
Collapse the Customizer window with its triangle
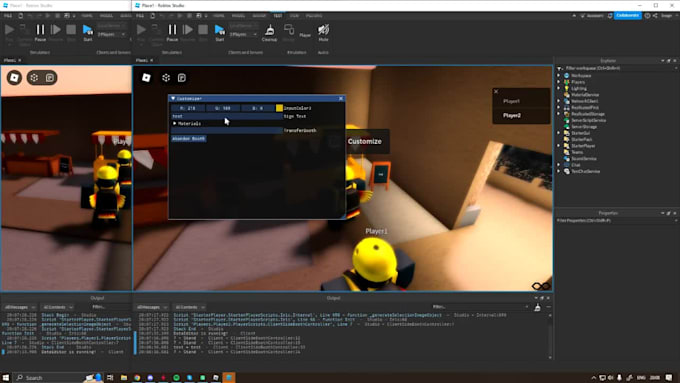[x=173, y=98]
